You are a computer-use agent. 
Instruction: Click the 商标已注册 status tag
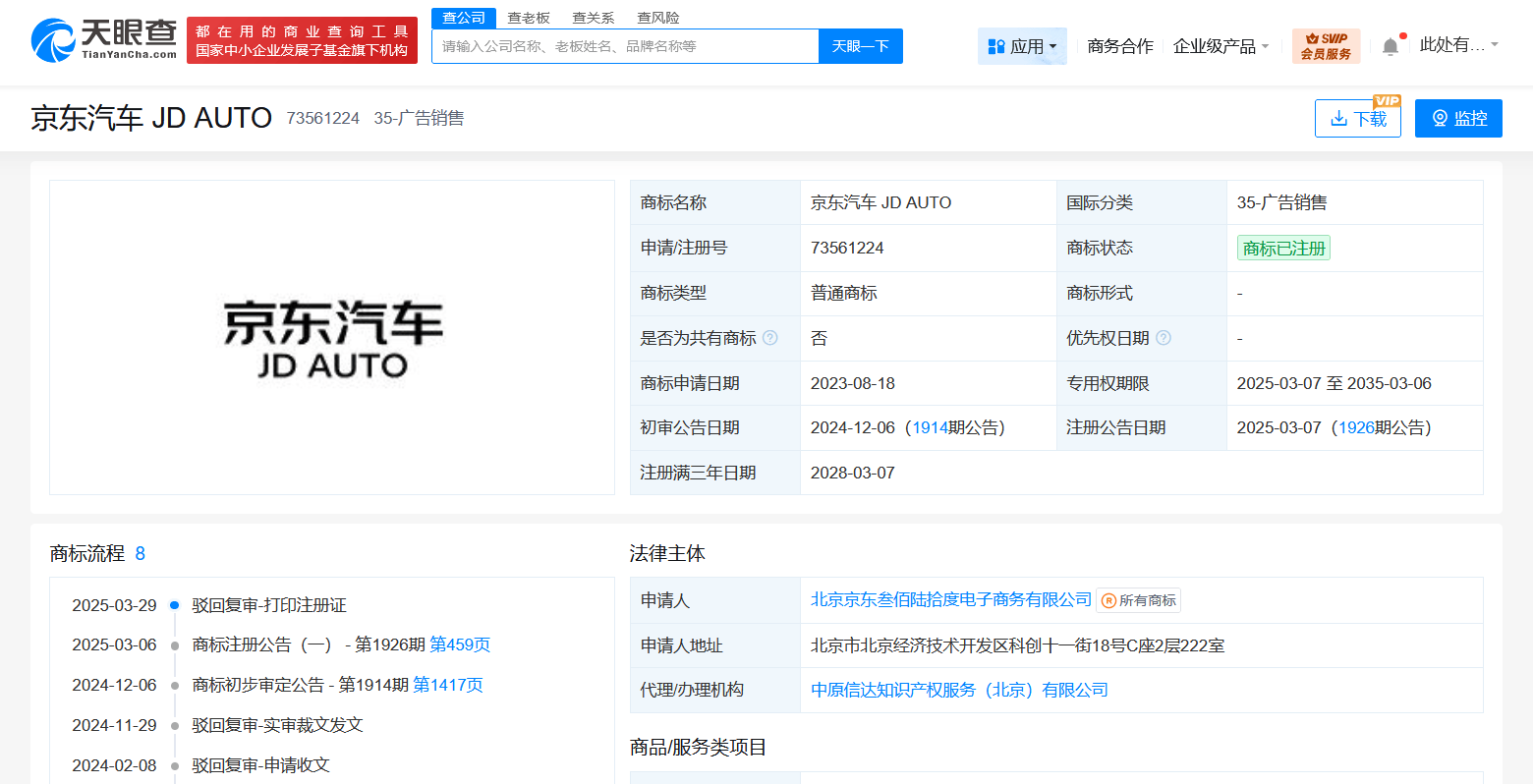coord(1283,249)
